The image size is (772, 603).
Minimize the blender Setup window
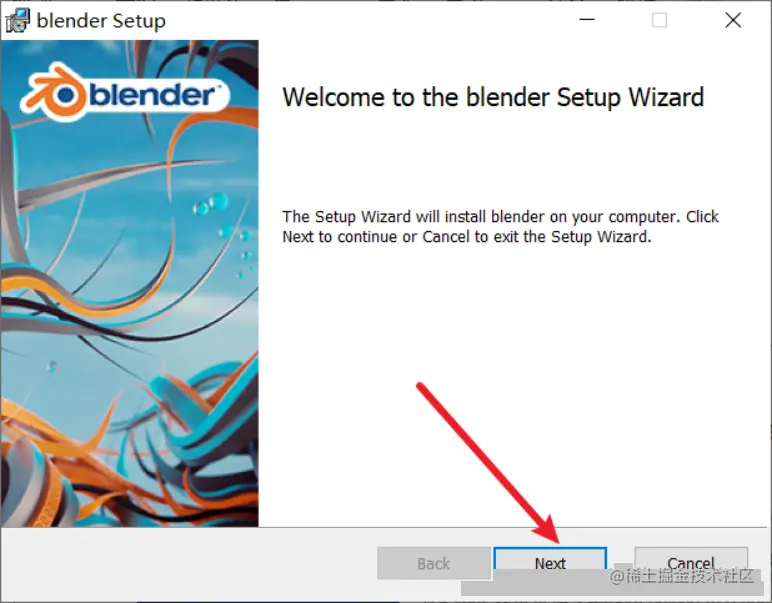pyautogui.click(x=587, y=20)
